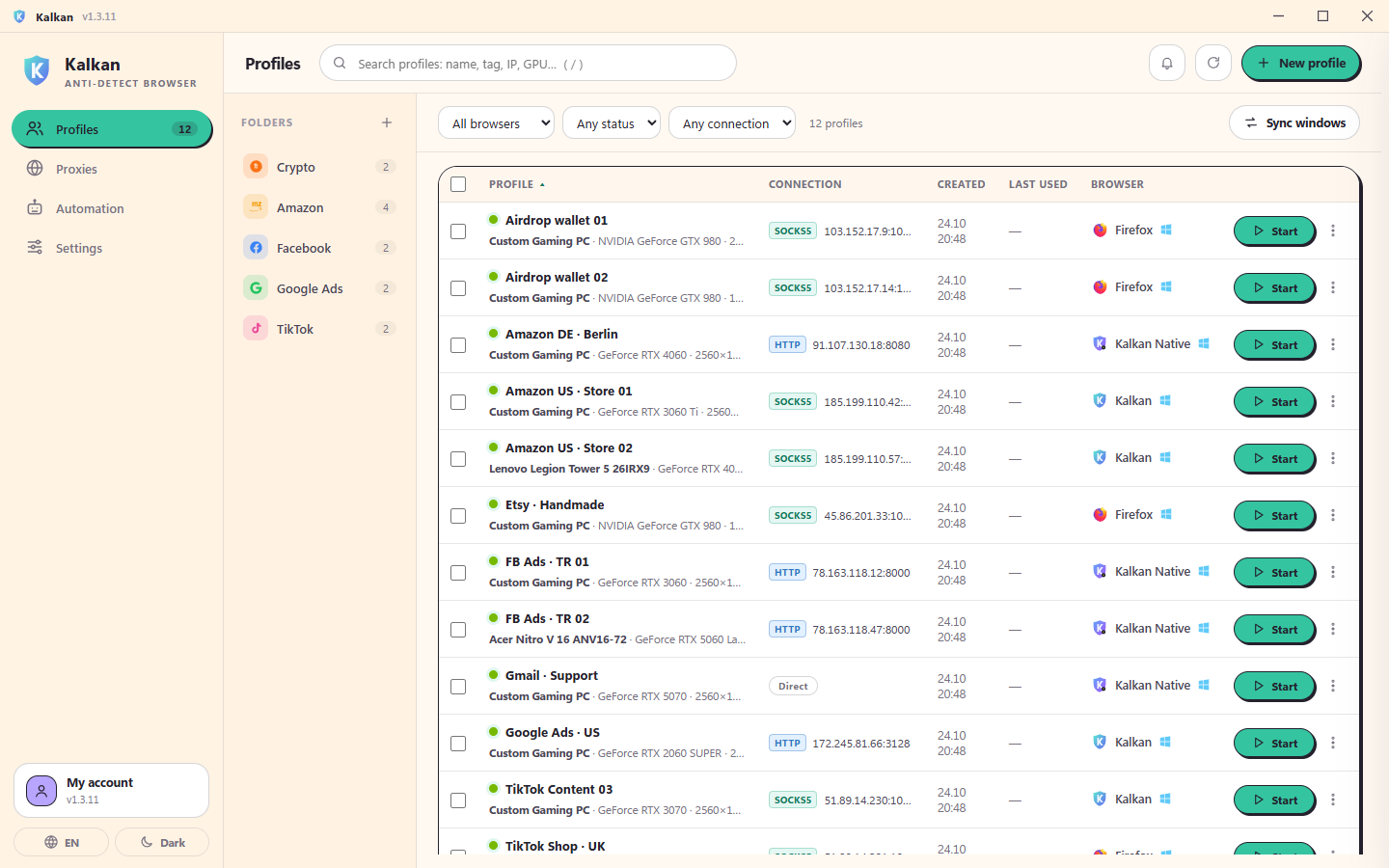Switch language using the EN button

(62, 842)
